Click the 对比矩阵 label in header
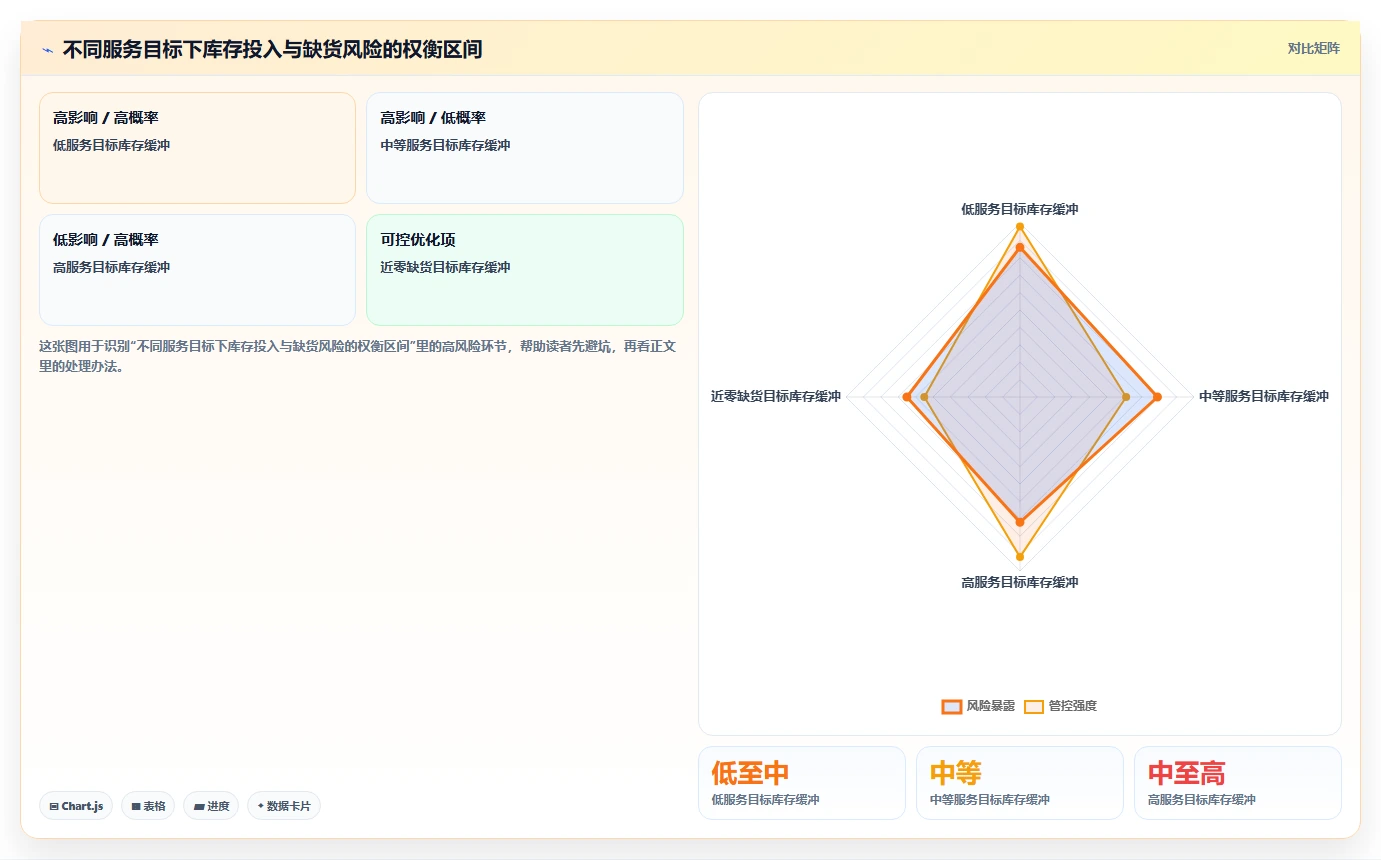This screenshot has height=860, width=1381. 1313,48
